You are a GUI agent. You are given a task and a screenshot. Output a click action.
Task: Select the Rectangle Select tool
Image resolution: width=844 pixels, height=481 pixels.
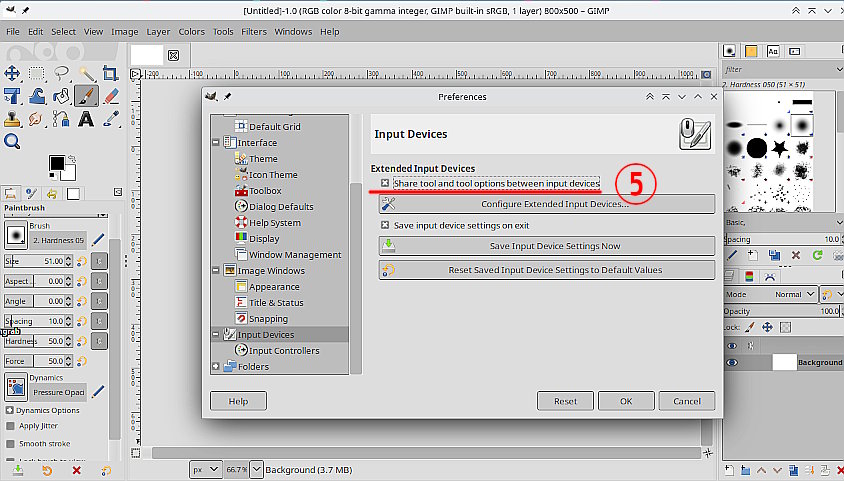37,73
